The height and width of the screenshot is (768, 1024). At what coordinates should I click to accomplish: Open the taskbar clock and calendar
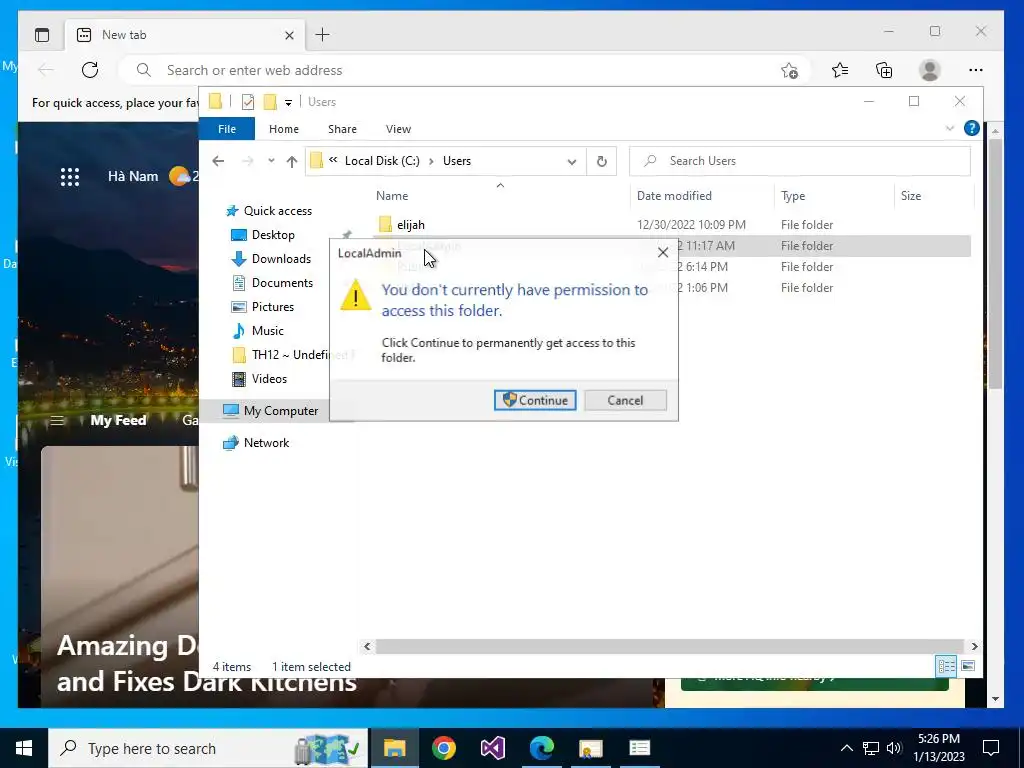click(x=939, y=748)
